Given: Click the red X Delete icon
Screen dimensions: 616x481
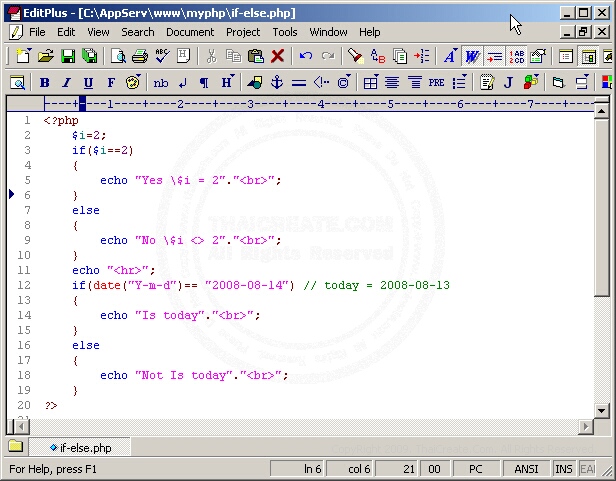Looking at the screenshot, I should coord(277,56).
